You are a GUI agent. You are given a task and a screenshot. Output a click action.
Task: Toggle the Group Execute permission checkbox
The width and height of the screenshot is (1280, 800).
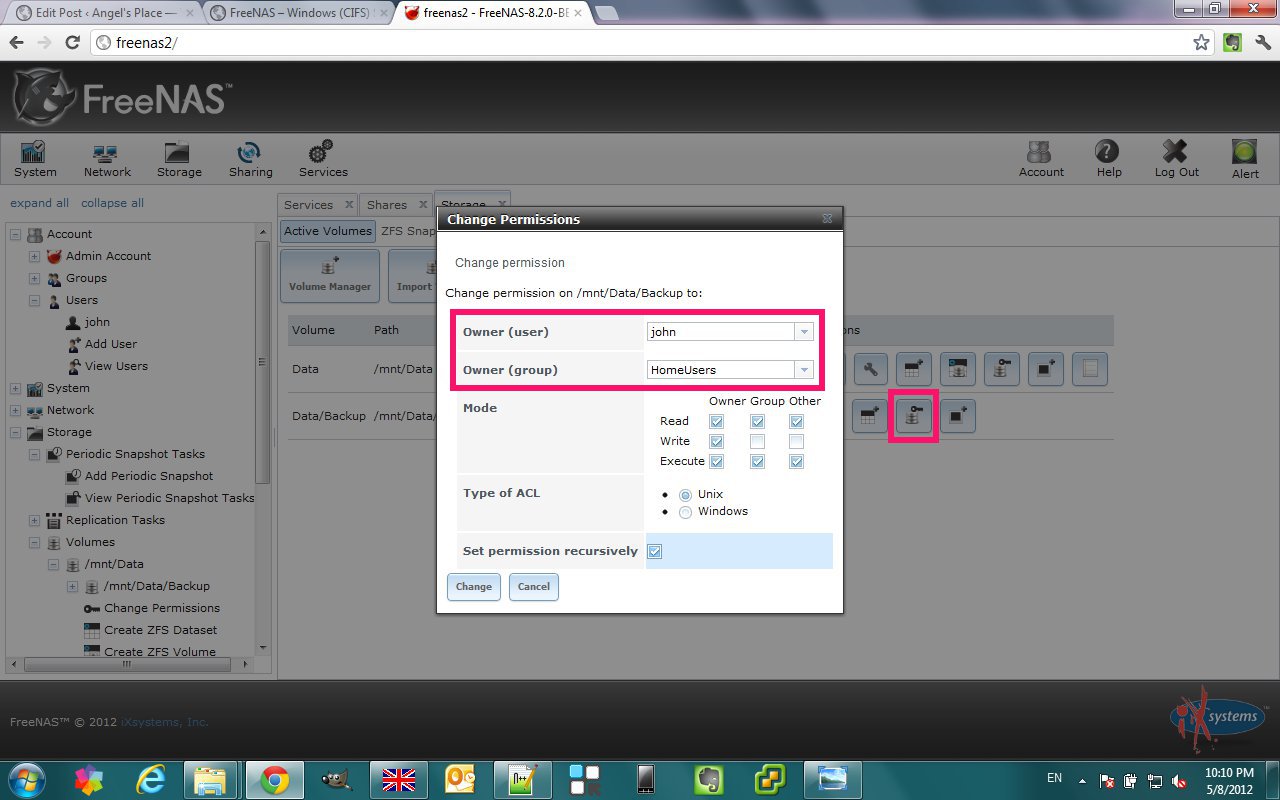[757, 462]
